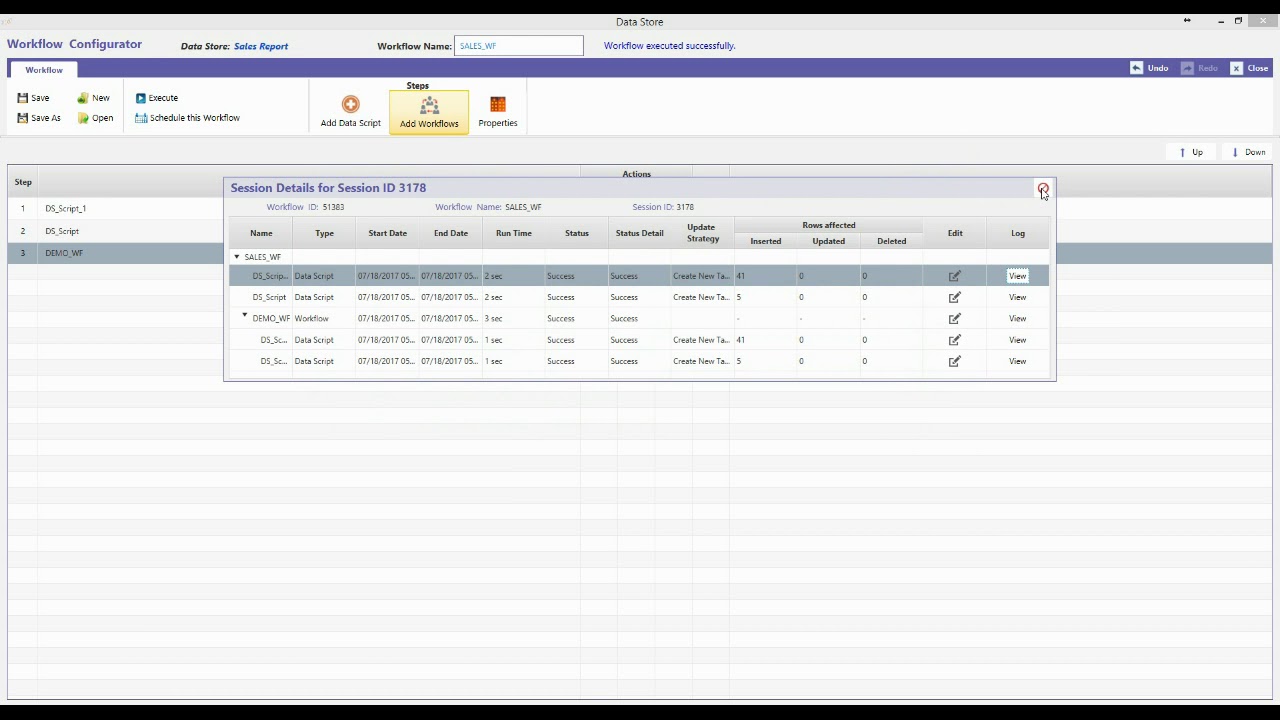Create a New workflow

94,98
